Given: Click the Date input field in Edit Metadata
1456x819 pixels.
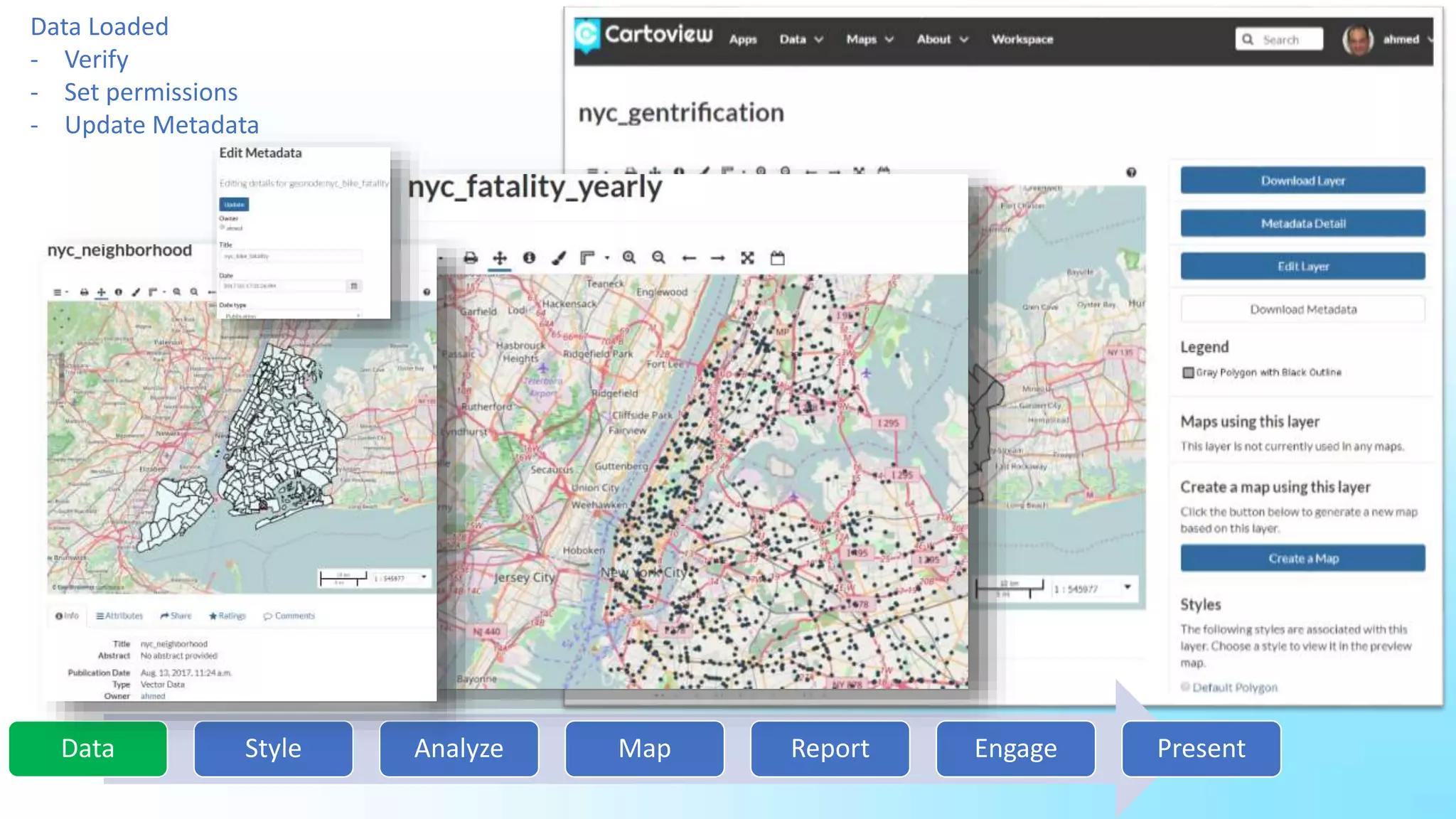Looking at the screenshot, I should click(x=283, y=286).
